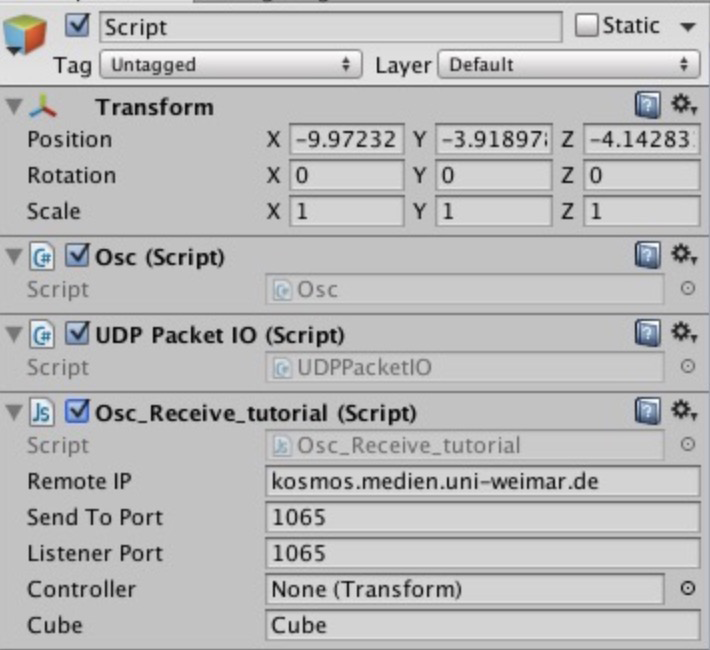Image resolution: width=710 pixels, height=650 pixels.
Task: Open the Transform component help icon
Action: pyautogui.click(x=647, y=104)
